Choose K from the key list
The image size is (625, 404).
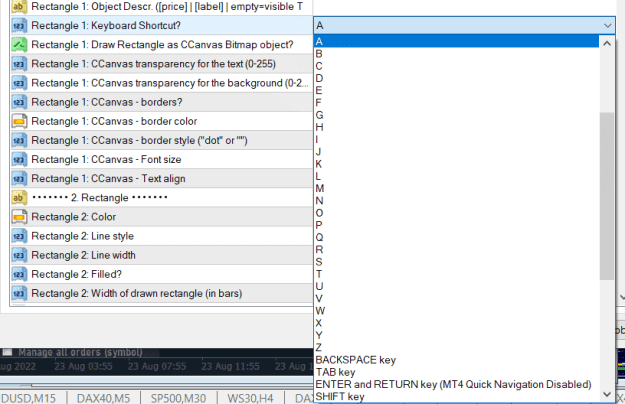(x=456, y=164)
